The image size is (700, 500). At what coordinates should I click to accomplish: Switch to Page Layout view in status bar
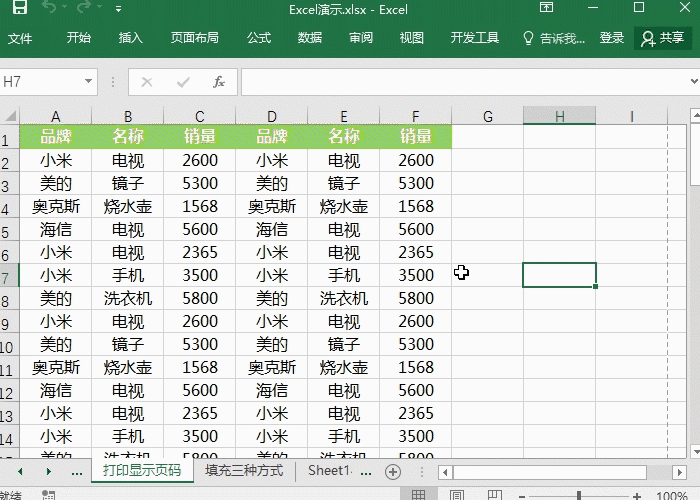click(456, 495)
